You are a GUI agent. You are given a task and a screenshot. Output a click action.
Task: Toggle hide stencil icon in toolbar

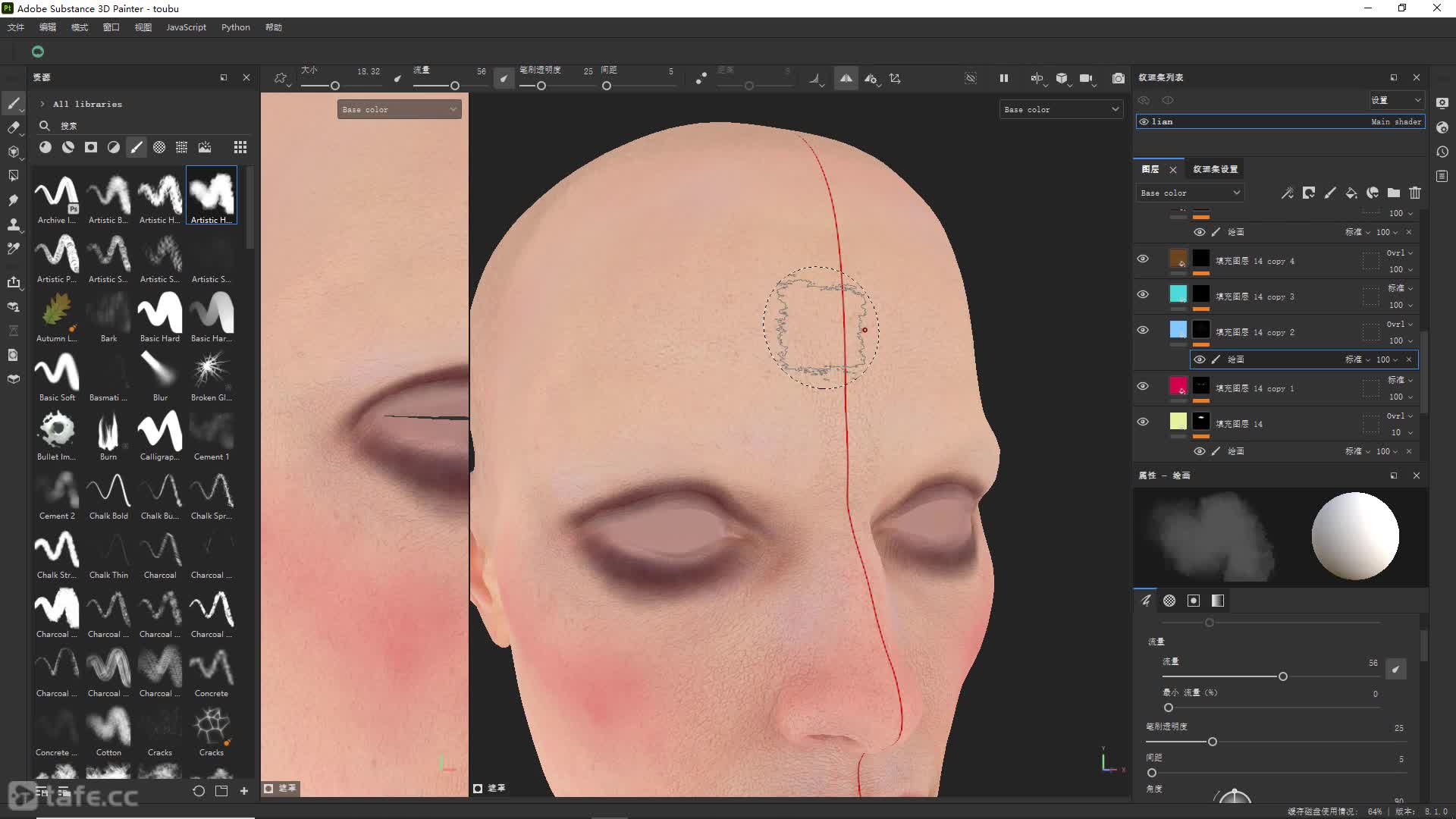[x=970, y=78]
